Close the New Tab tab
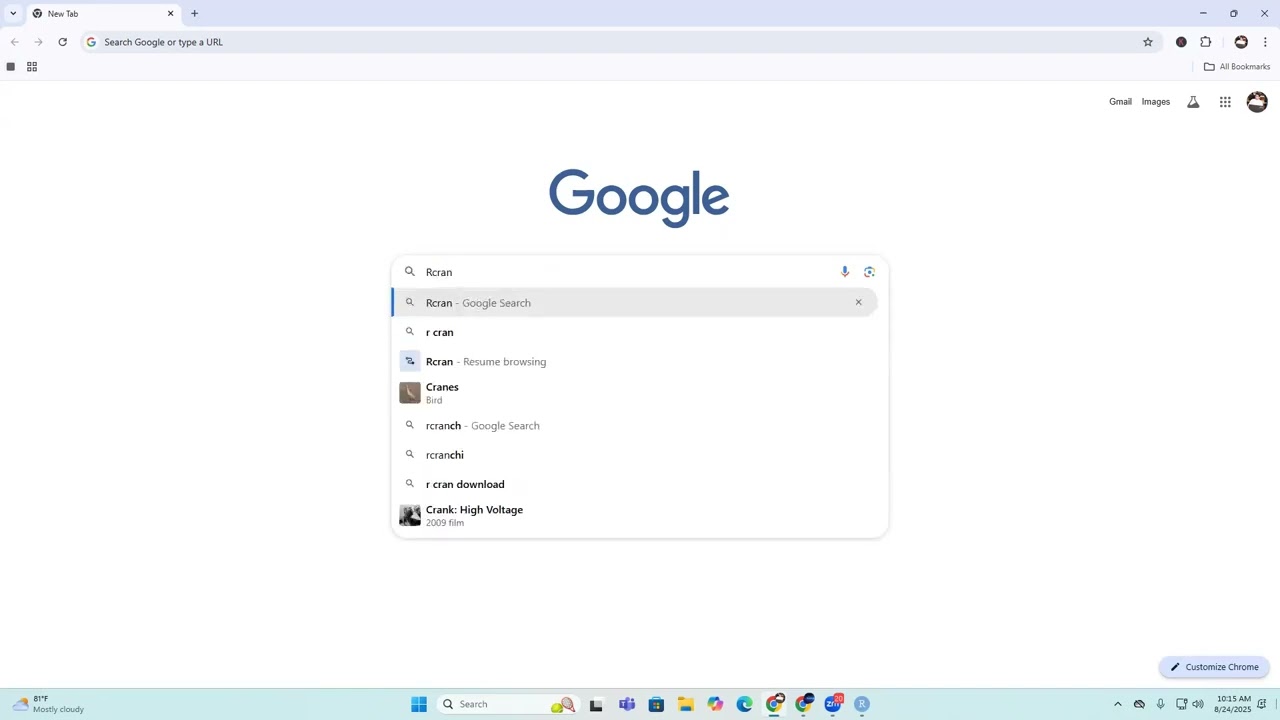This screenshot has width=1280, height=720. (170, 14)
